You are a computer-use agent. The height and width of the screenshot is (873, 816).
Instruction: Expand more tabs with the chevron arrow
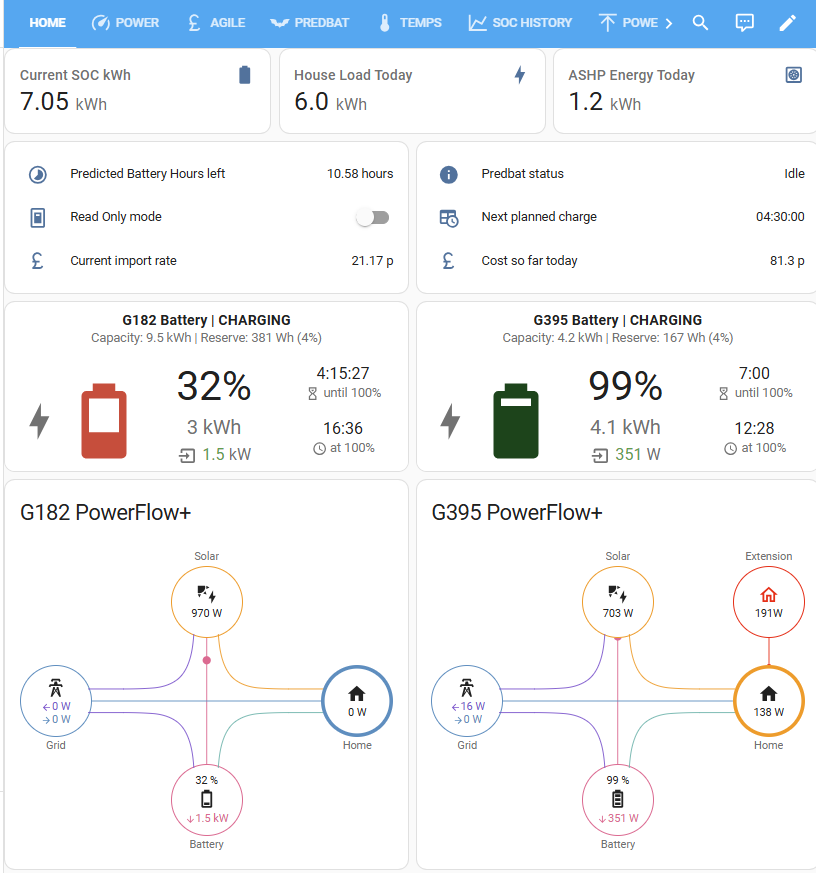[x=669, y=23]
